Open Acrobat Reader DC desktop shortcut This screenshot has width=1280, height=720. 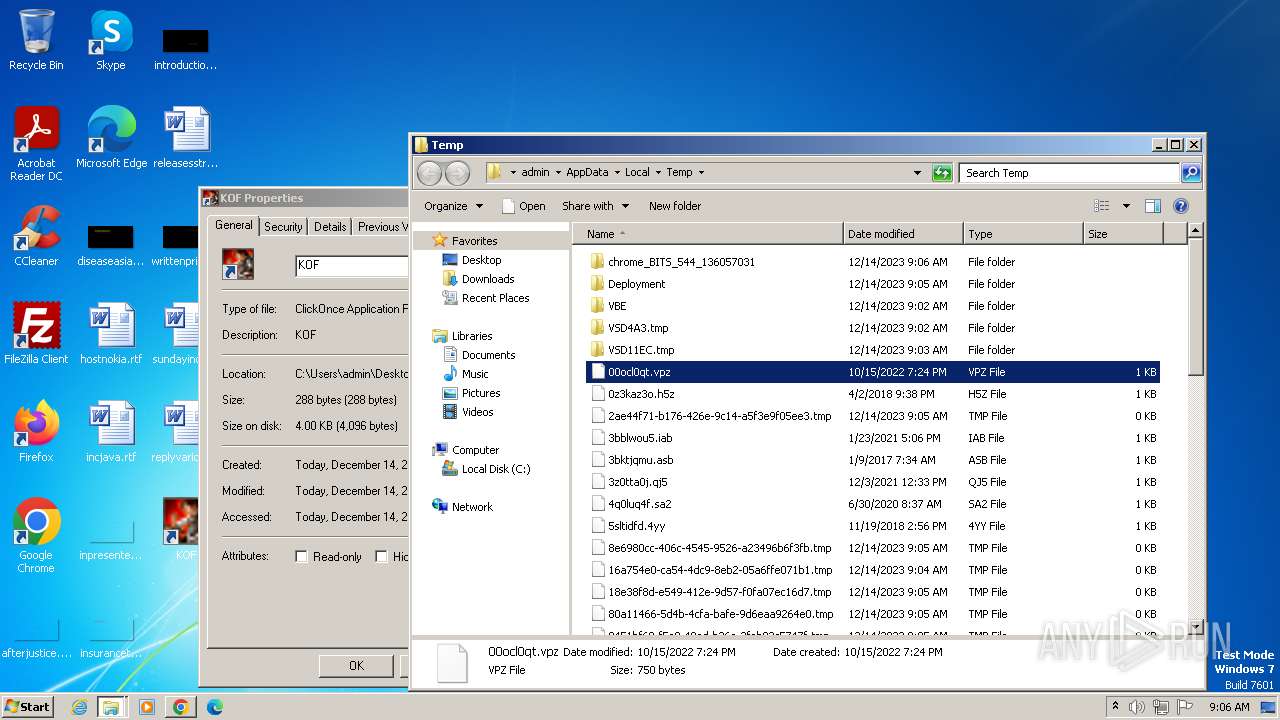coord(36,143)
